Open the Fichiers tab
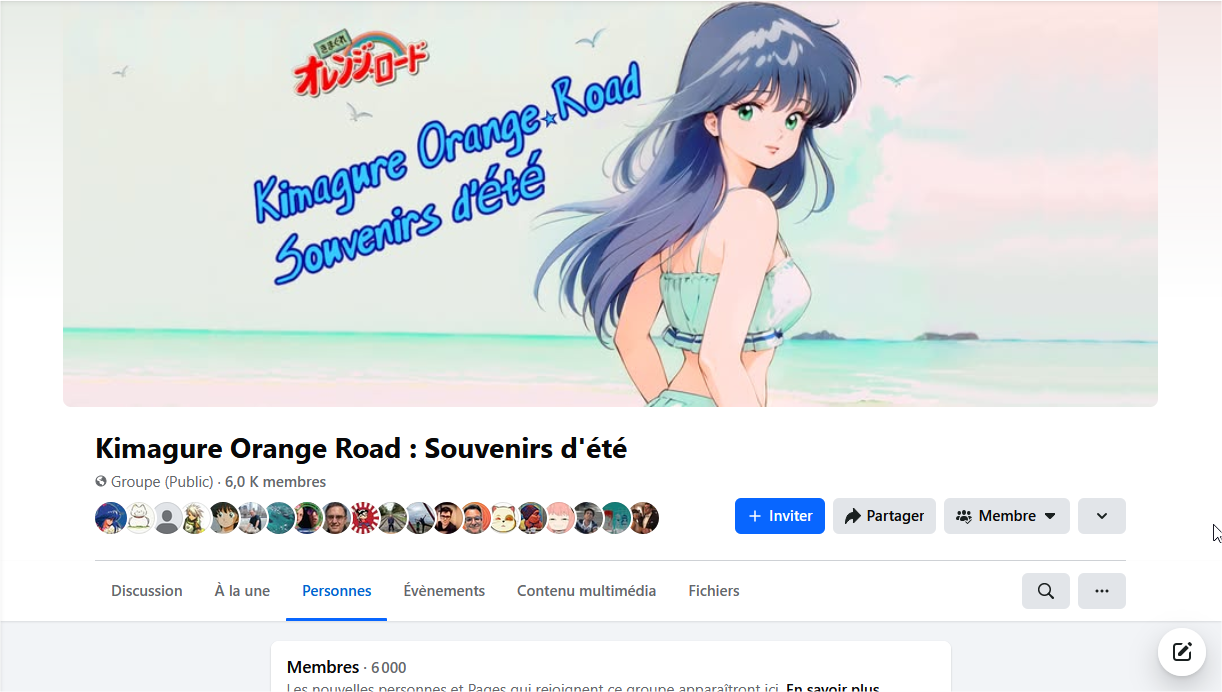Screen dimensions: 1222x692 coord(714,591)
